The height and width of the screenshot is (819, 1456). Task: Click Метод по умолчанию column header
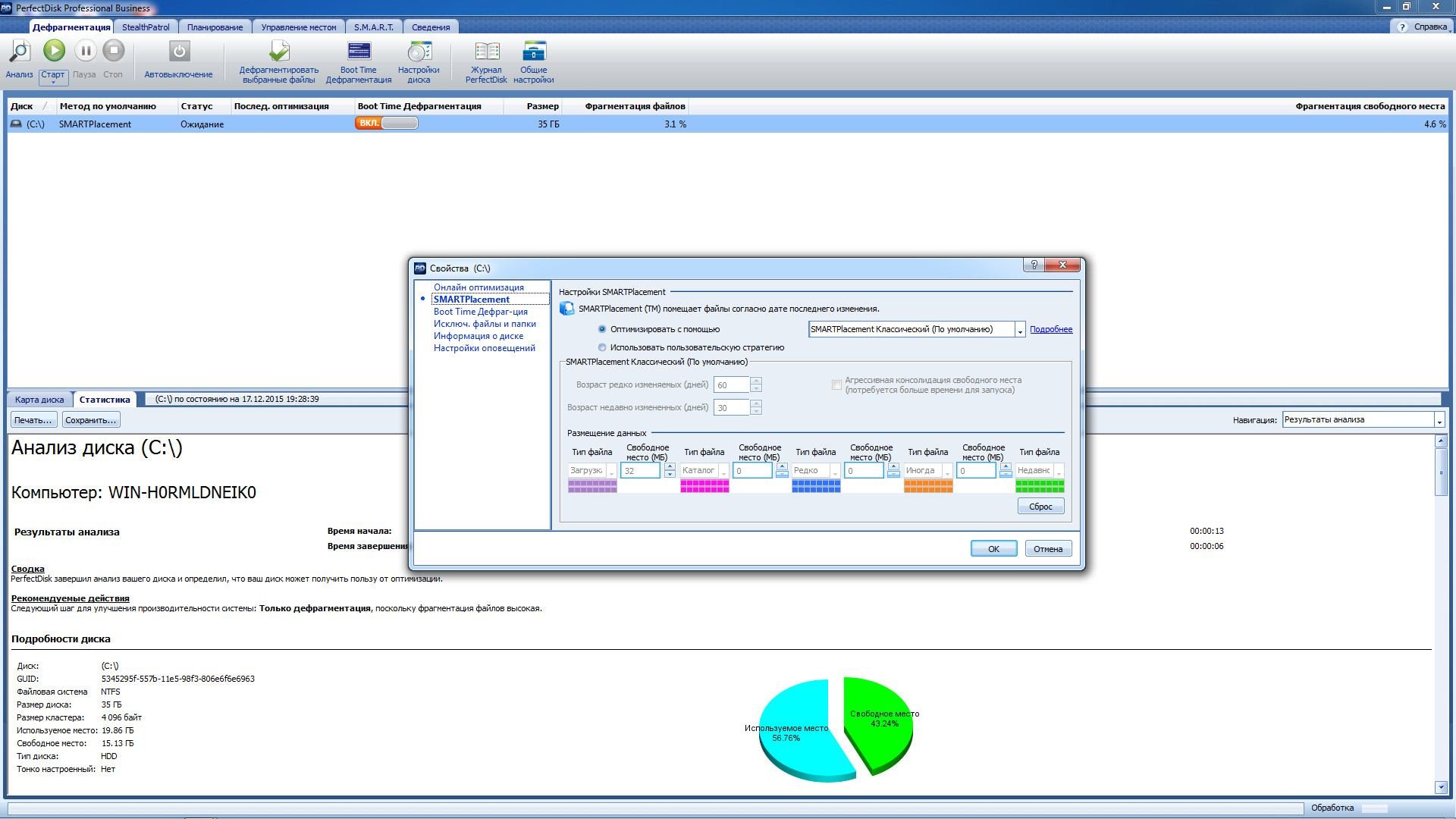[x=108, y=106]
